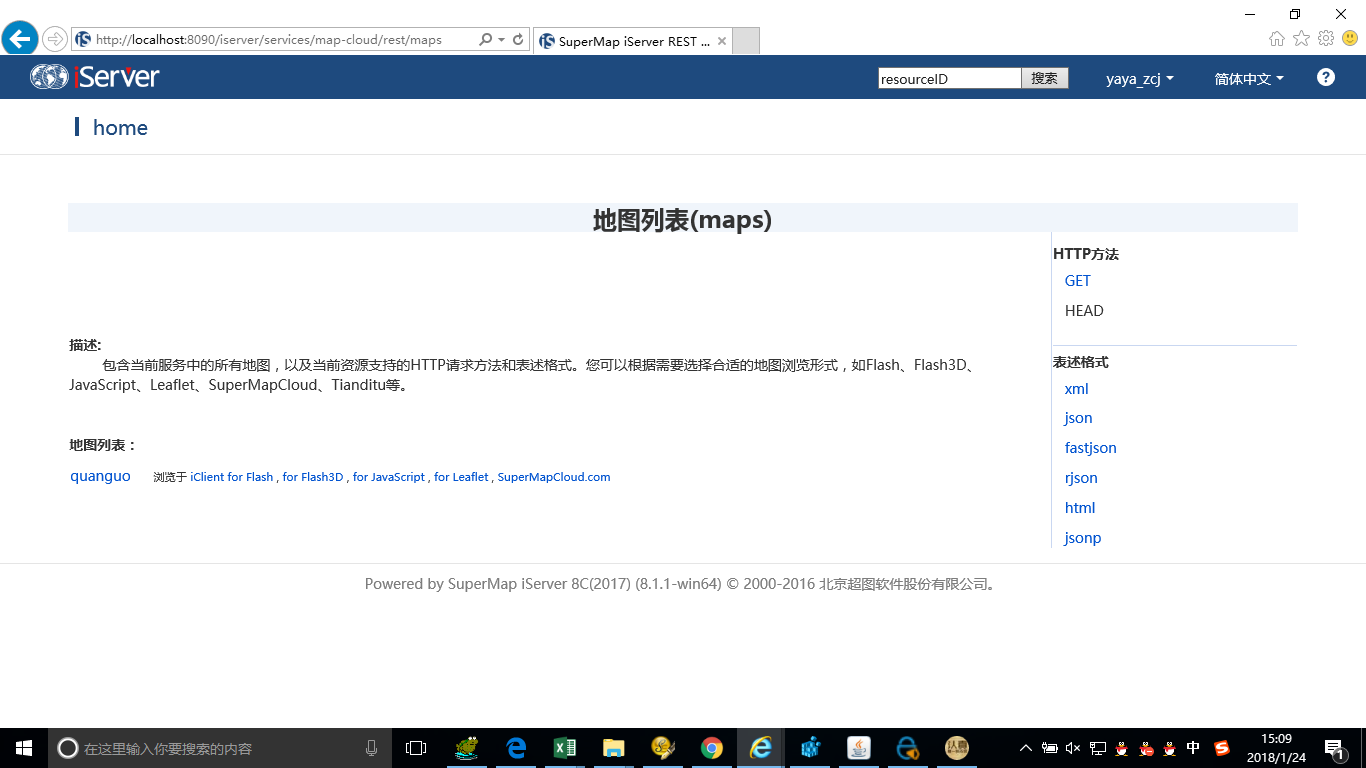
Task: Click the home breadcrumb link
Action: click(x=120, y=127)
